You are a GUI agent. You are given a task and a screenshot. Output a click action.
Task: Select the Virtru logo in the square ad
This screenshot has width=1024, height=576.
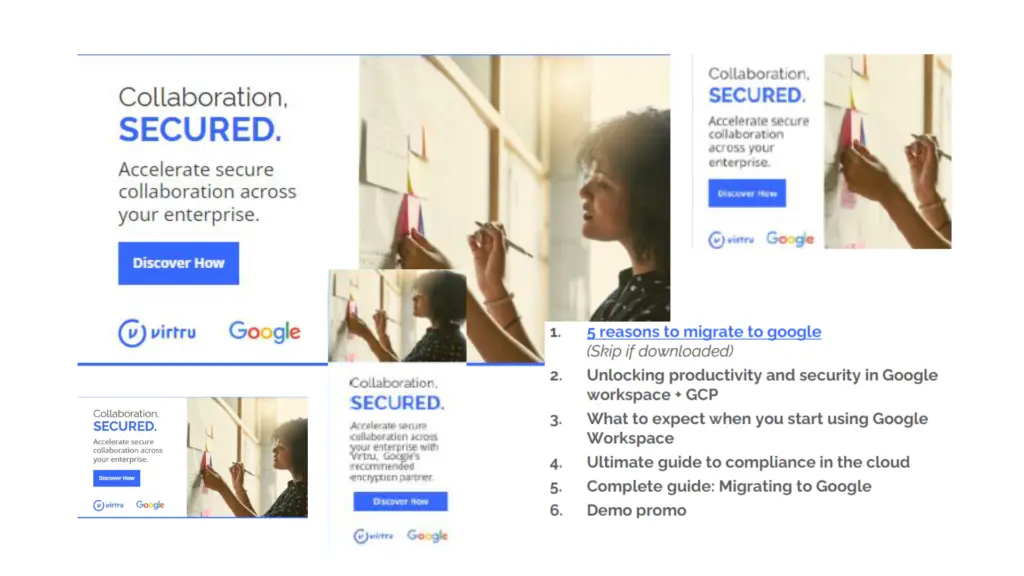coord(731,240)
